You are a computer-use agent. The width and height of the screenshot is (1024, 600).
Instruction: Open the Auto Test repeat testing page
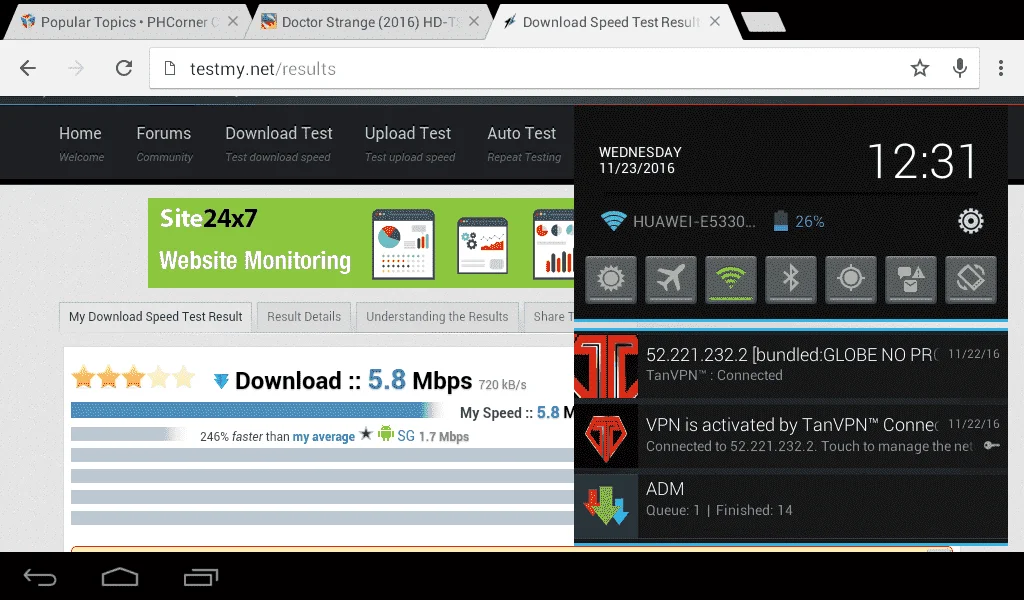(524, 144)
